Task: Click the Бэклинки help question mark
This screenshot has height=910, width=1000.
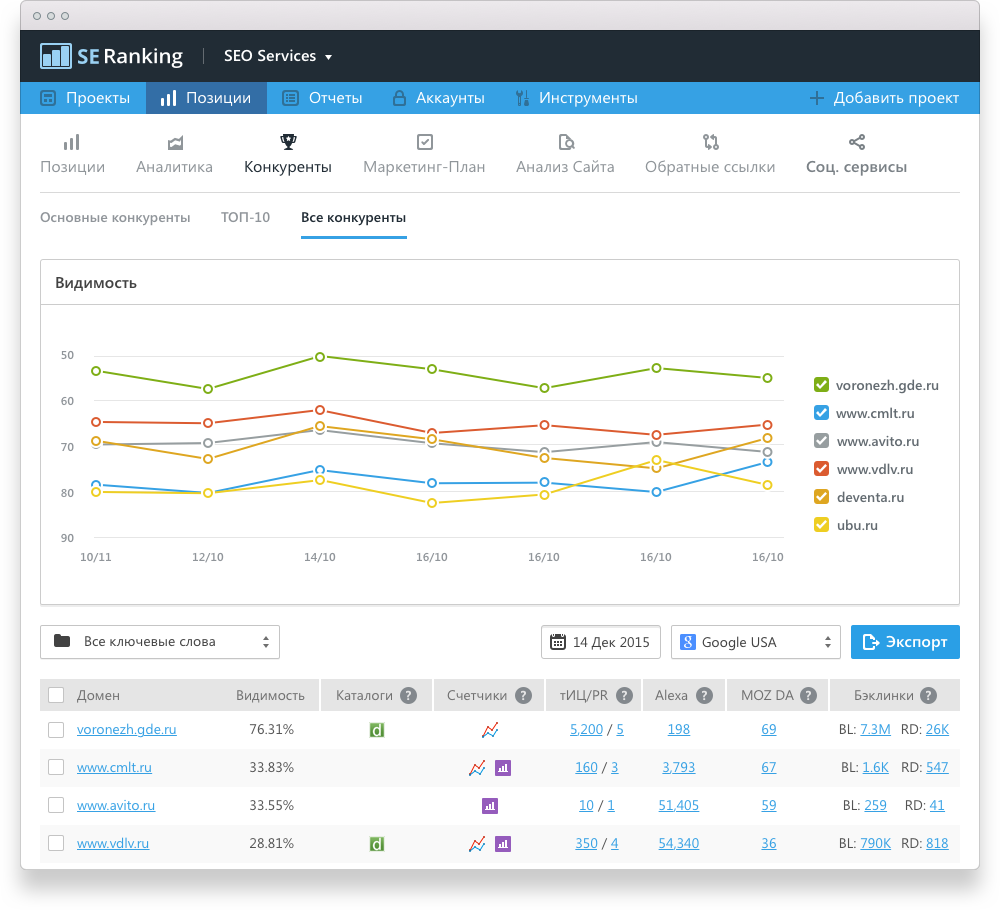Action: pyautogui.click(x=929, y=696)
